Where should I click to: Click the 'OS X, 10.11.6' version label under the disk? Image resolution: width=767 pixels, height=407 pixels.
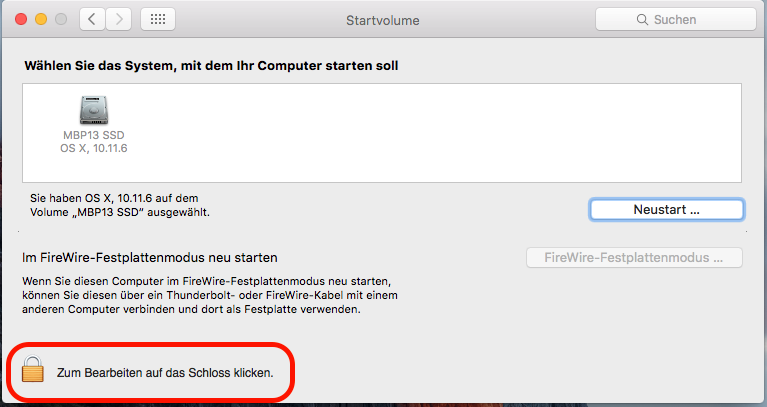pyautogui.click(x=94, y=148)
